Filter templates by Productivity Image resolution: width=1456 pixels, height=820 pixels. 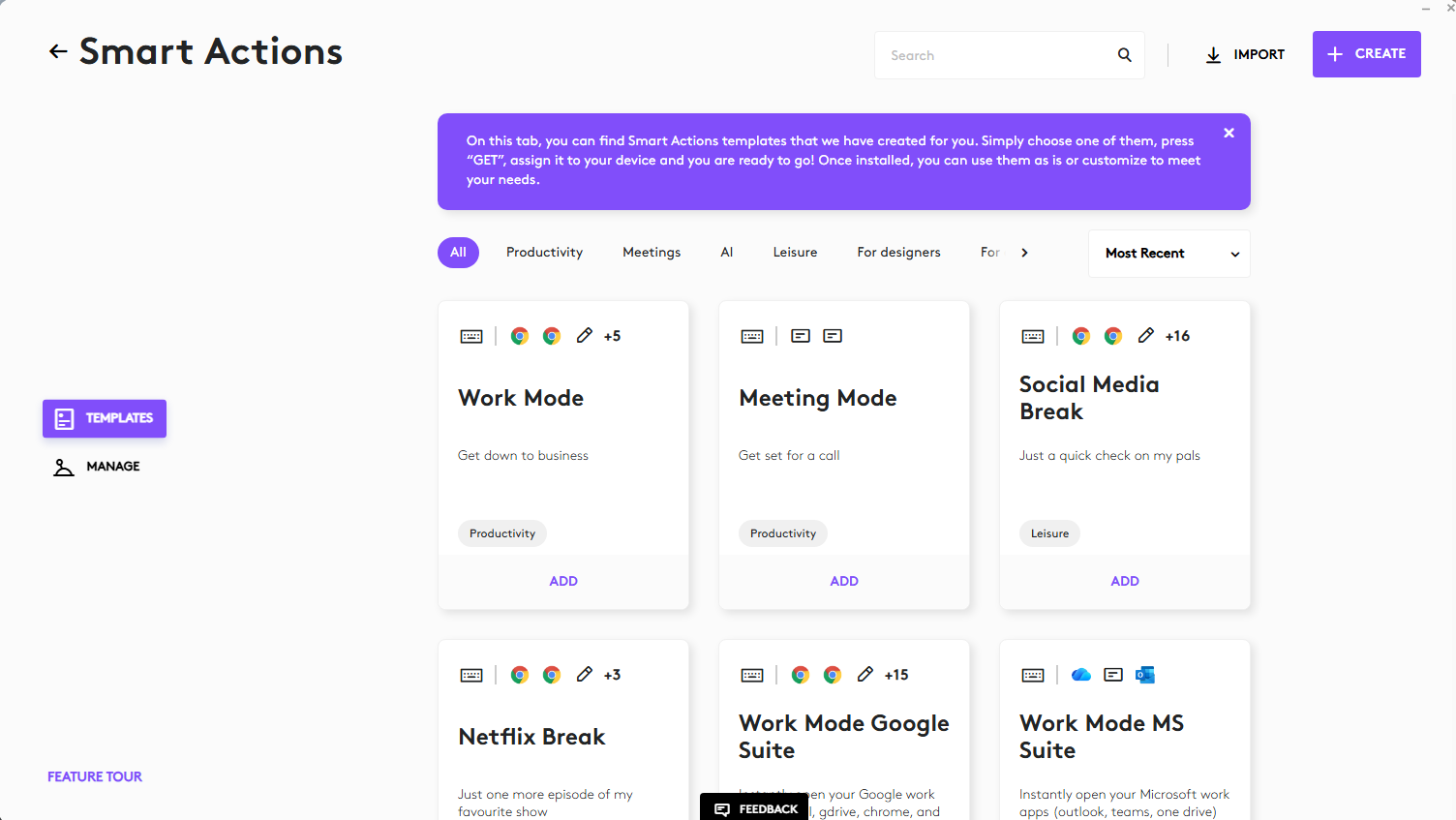544,253
